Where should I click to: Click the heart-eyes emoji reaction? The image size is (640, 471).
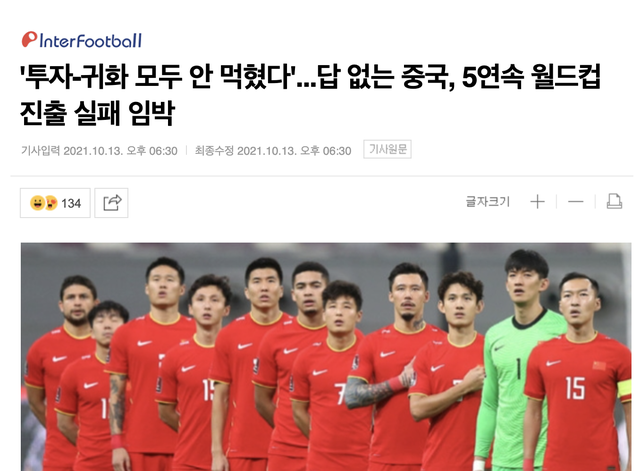click(51, 203)
